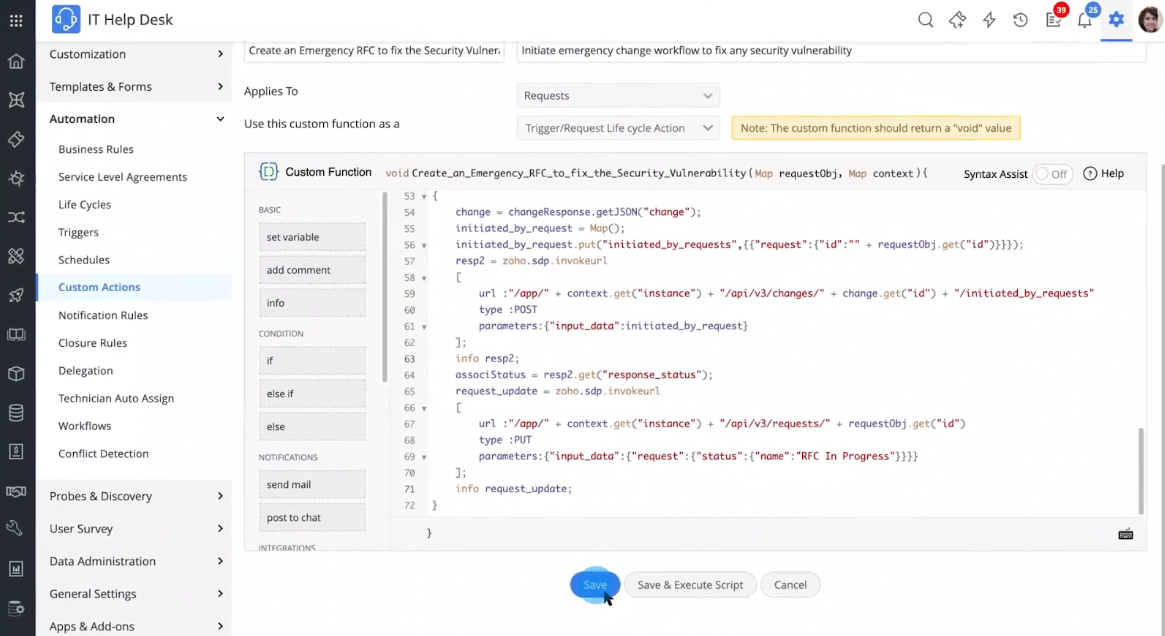This screenshot has height=636, width=1165.
Task: Open Trigger/Request Life cycle Action dropdown
Action: click(x=618, y=128)
